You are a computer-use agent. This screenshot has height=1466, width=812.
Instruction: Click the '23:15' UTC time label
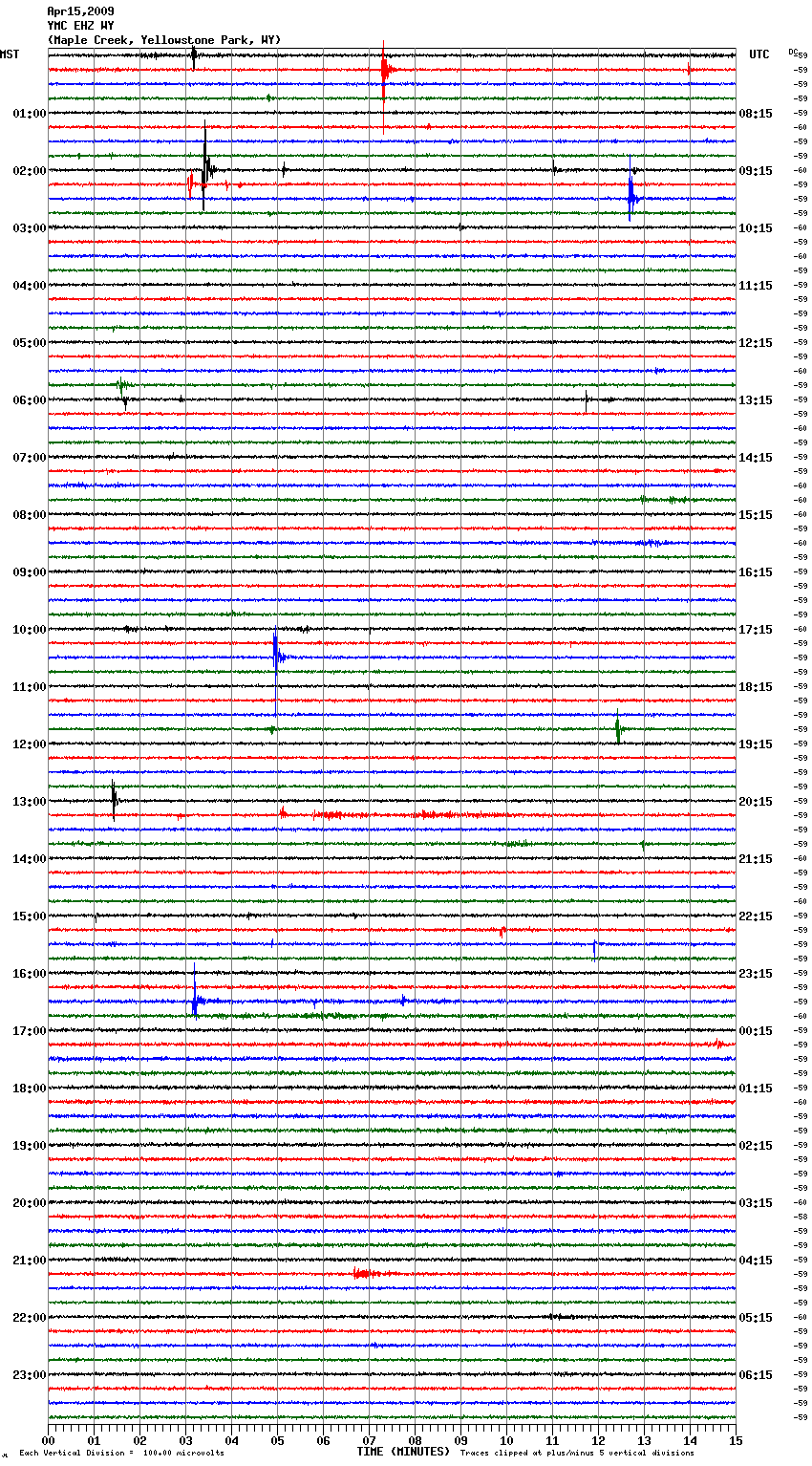pyautogui.click(x=756, y=974)
